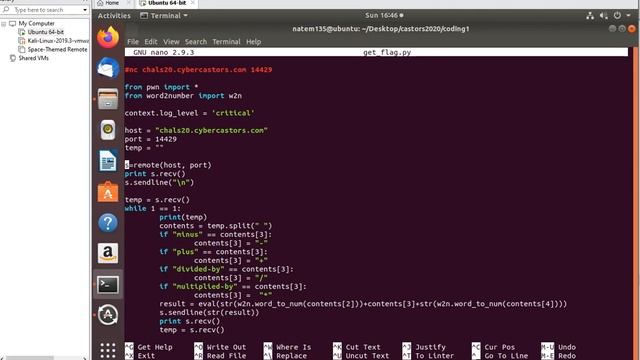
Task: Click the port = 14429 line
Action: [151, 139]
